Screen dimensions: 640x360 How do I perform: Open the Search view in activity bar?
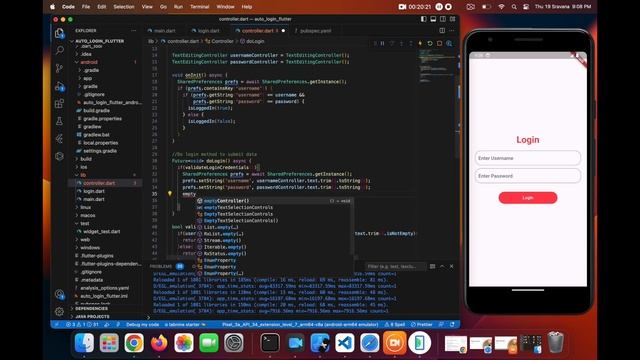(59, 50)
